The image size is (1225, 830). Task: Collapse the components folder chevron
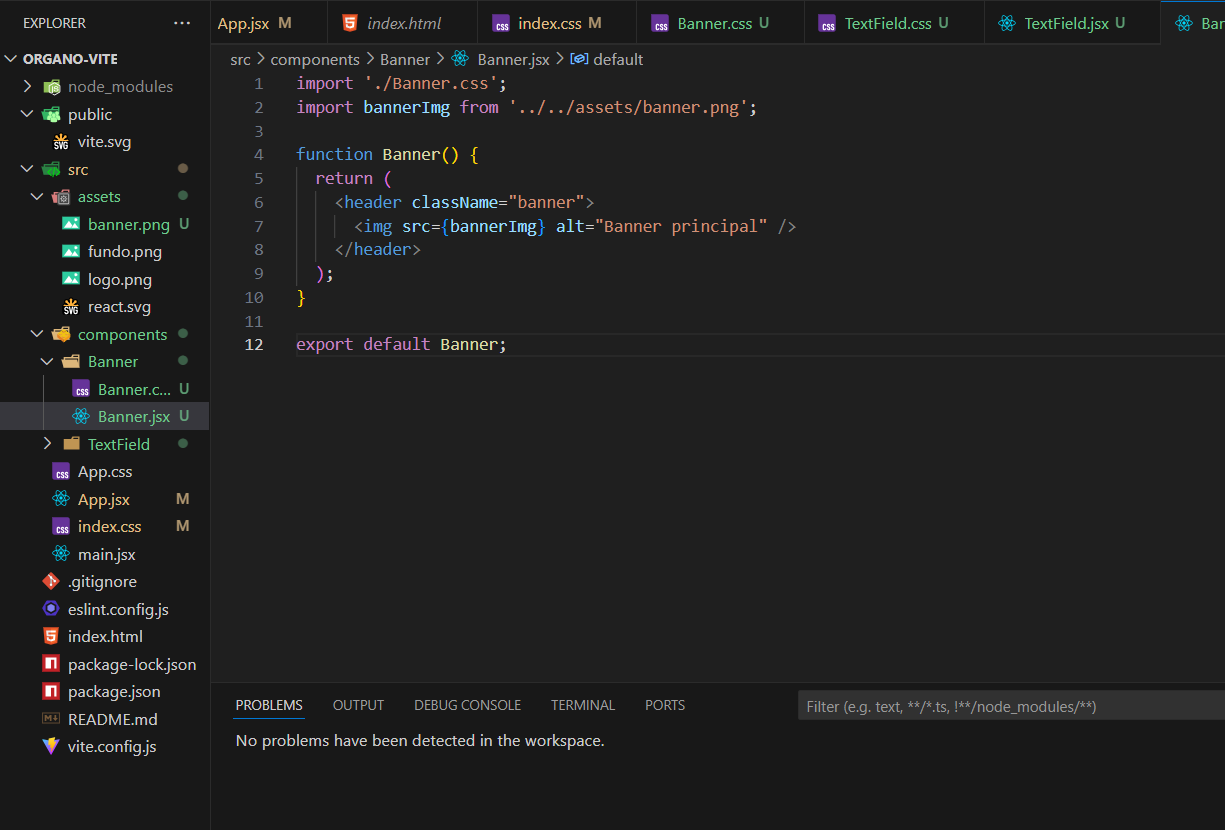[37, 334]
